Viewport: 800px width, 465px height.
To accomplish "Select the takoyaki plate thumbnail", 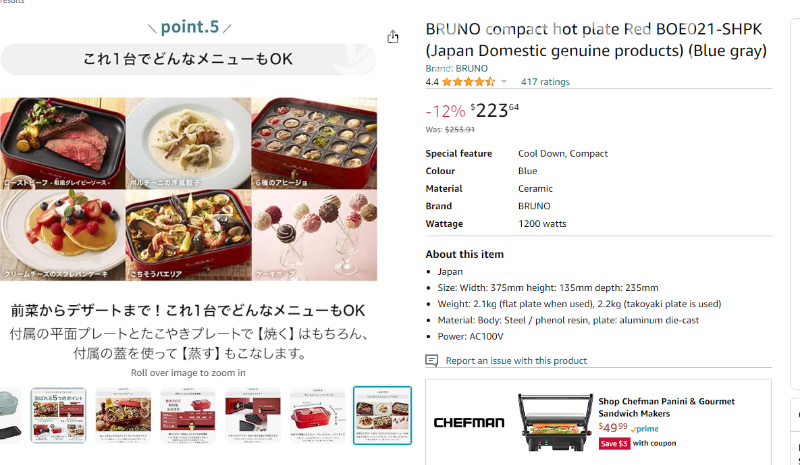I will point(252,415).
